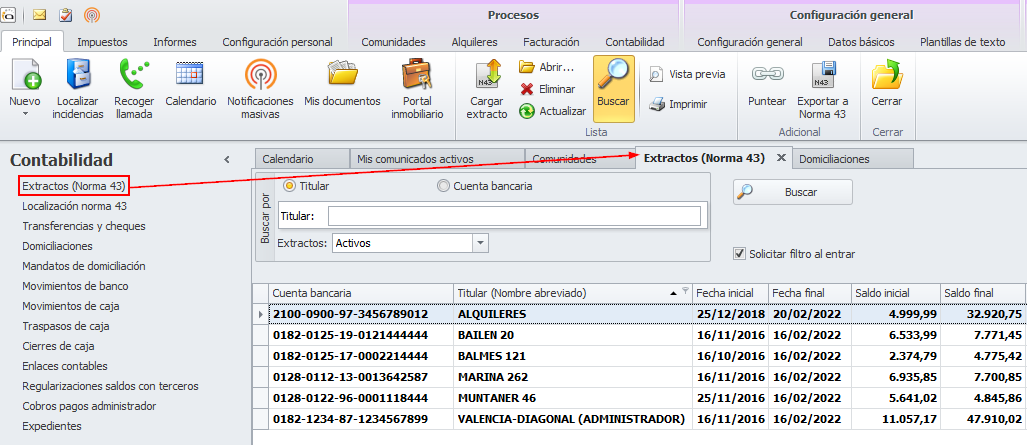Viewport: 1027px width, 445px height.
Task: Click account 0128-0122-96-0001118444 cell
Action: [x=361, y=398]
